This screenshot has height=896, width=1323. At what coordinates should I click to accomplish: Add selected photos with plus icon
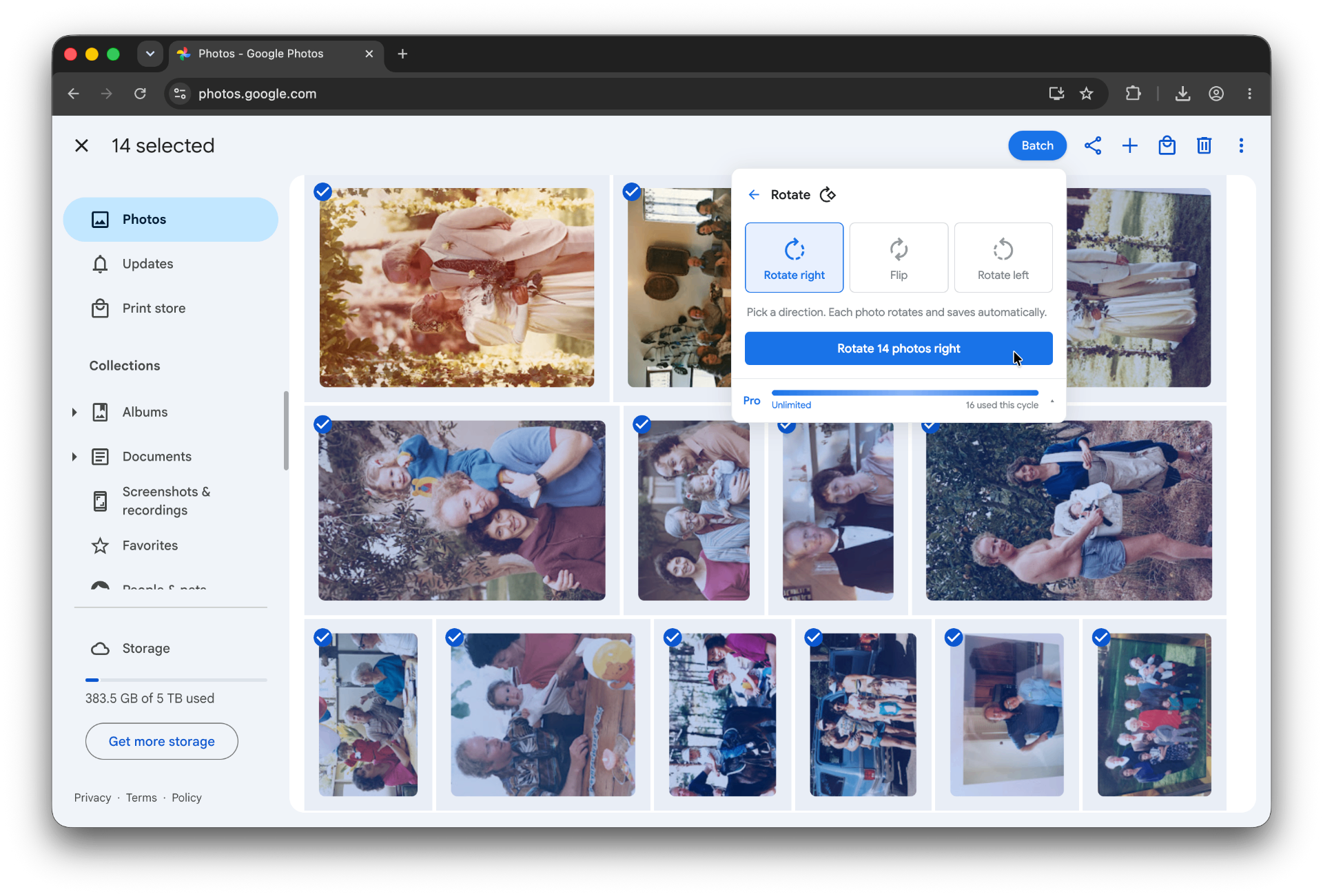(1130, 145)
